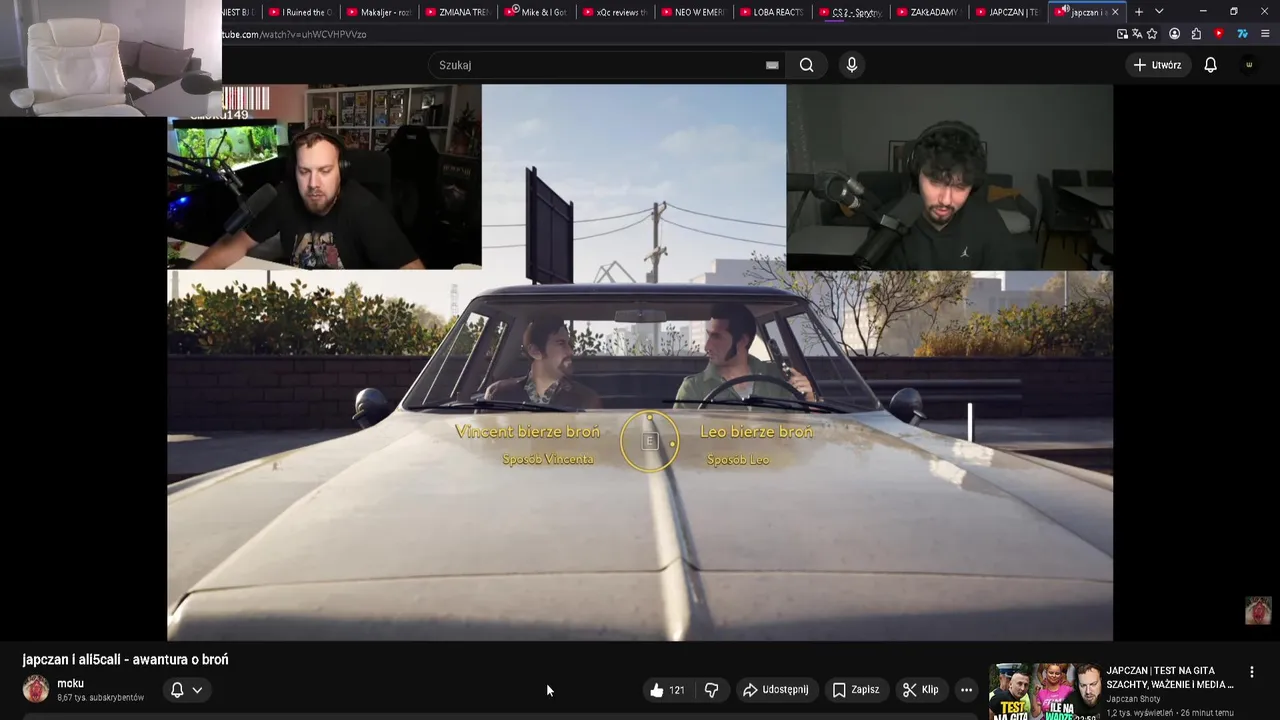
Task: Open subscription notification bell dropdown
Action: pos(186,690)
